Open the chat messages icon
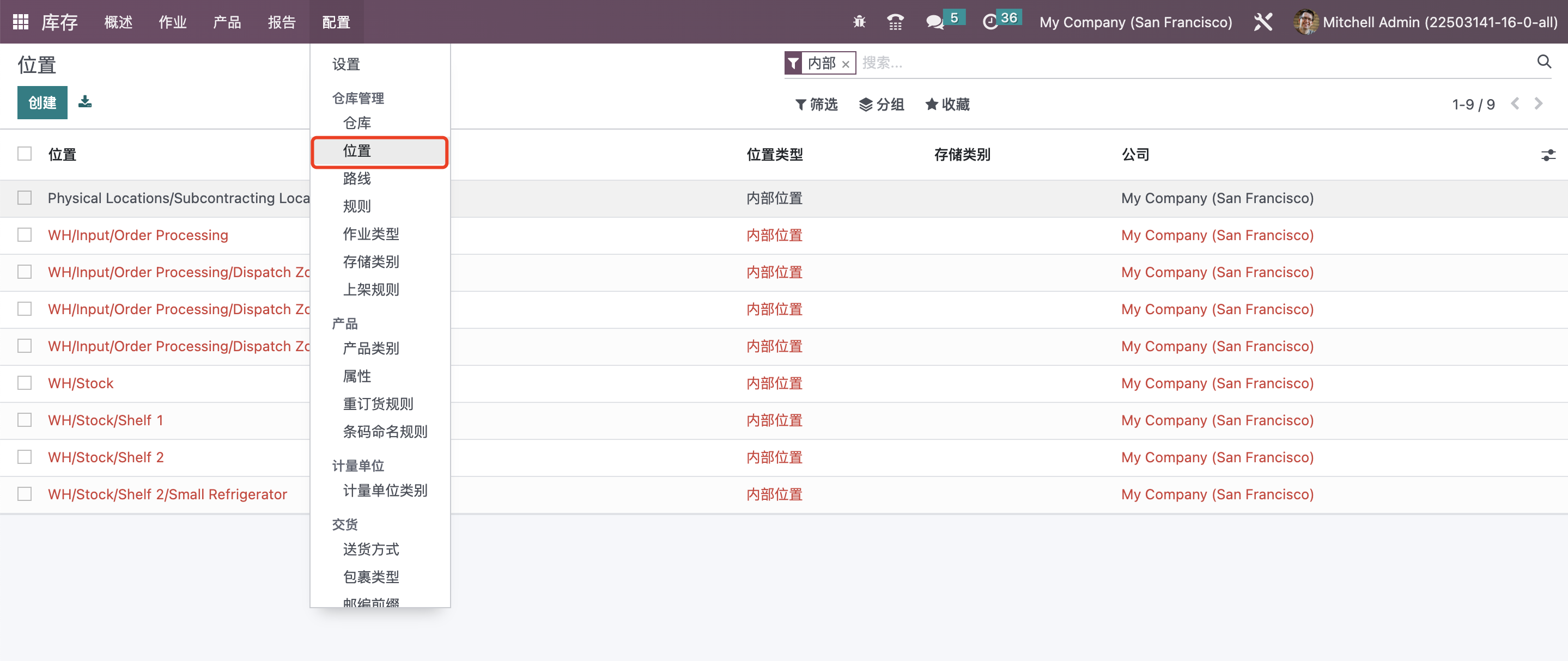Image resolution: width=1568 pixels, height=661 pixels. 934,22
